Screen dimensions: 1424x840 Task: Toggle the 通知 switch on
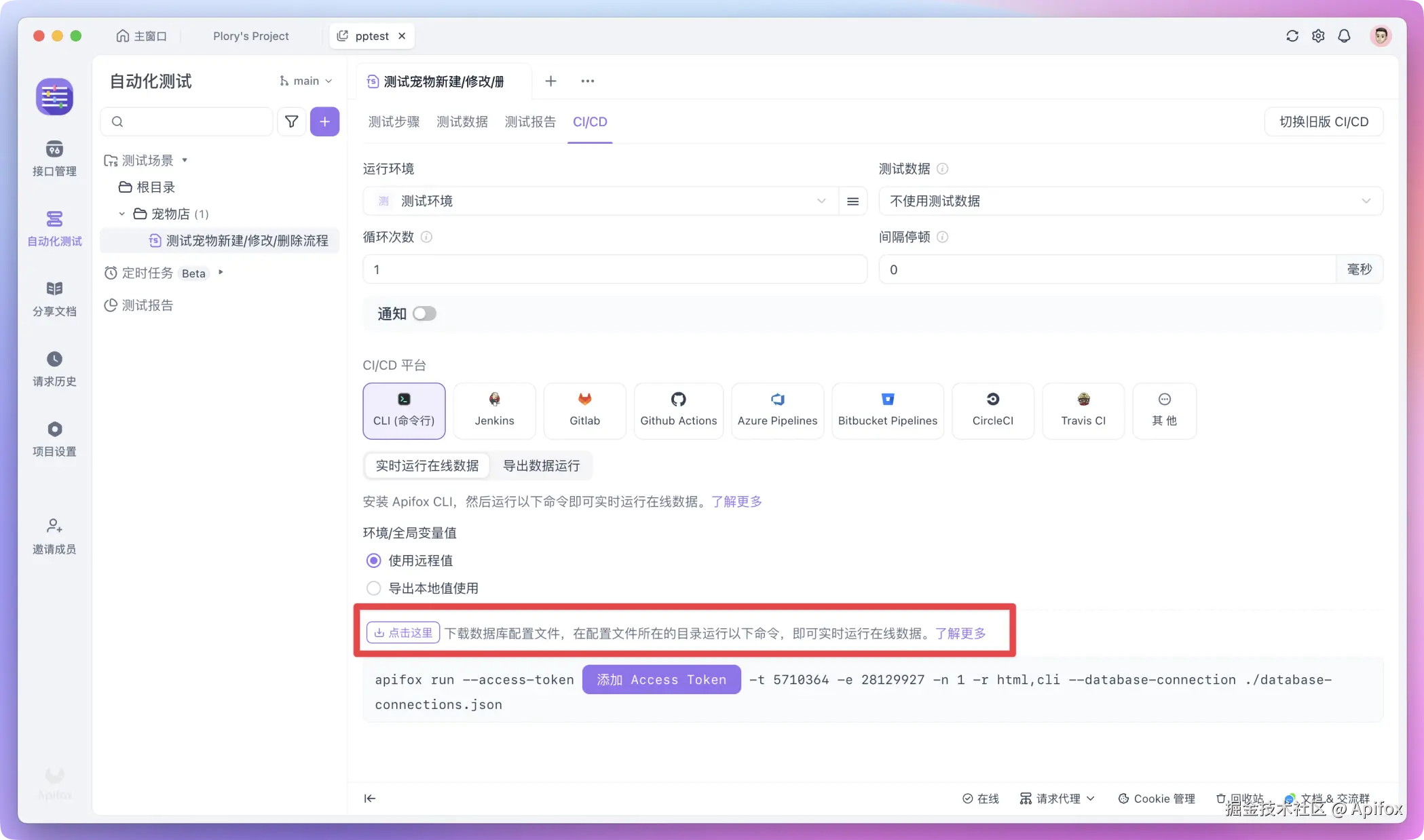tap(424, 313)
